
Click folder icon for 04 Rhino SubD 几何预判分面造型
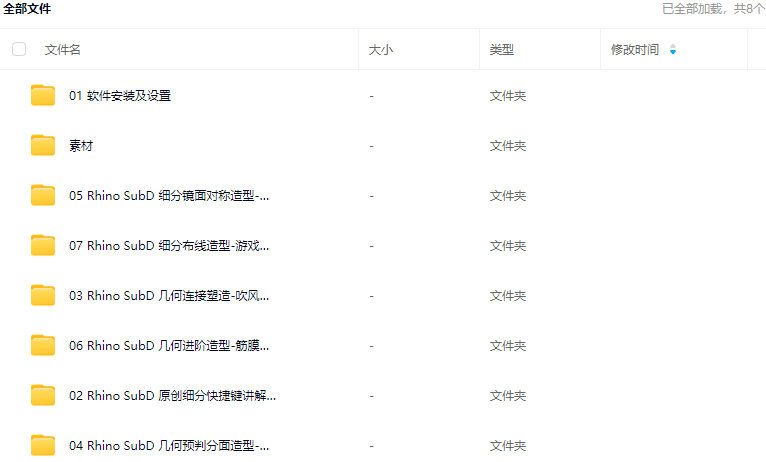pos(43,445)
